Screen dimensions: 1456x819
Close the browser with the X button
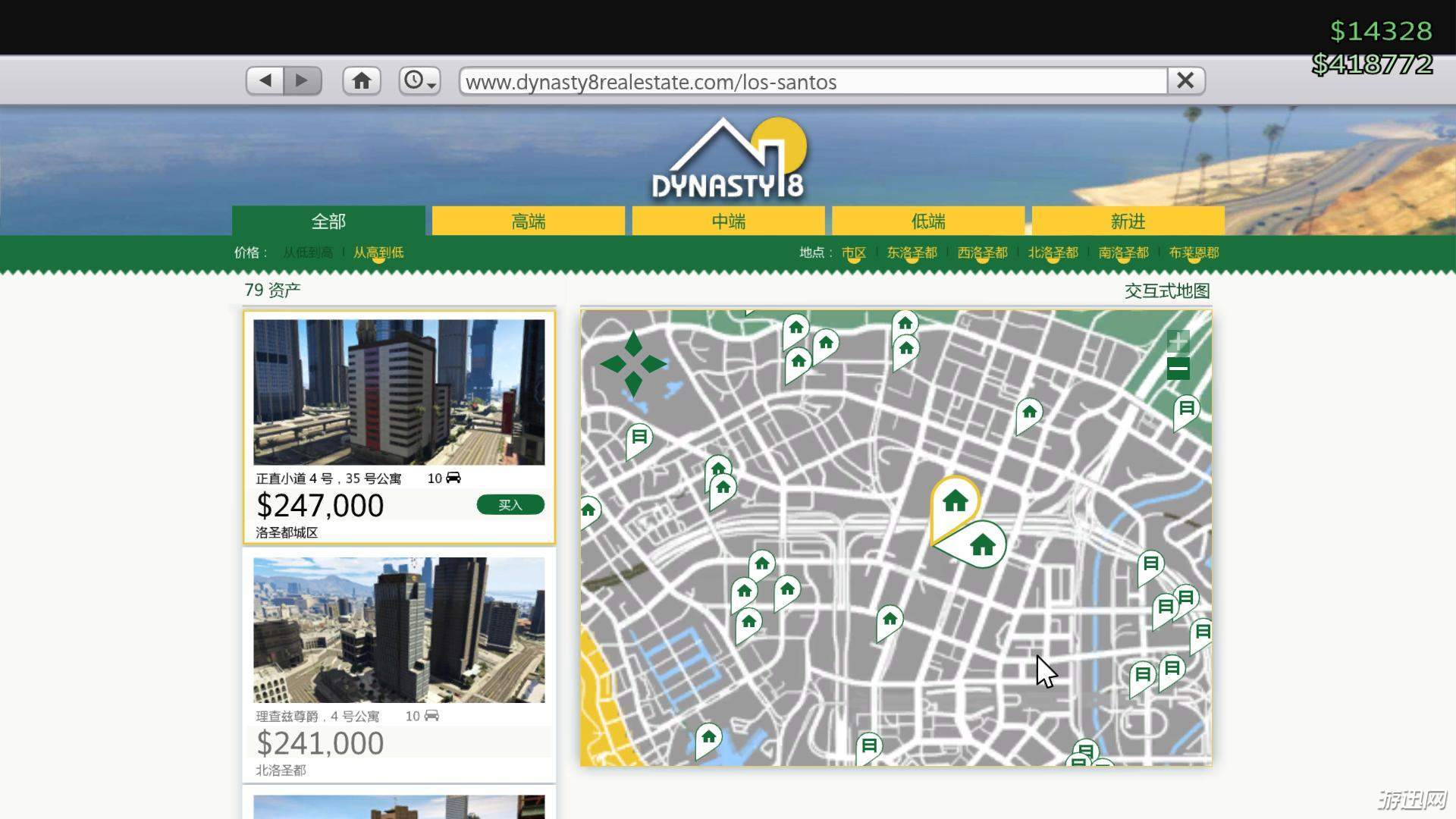1186,80
